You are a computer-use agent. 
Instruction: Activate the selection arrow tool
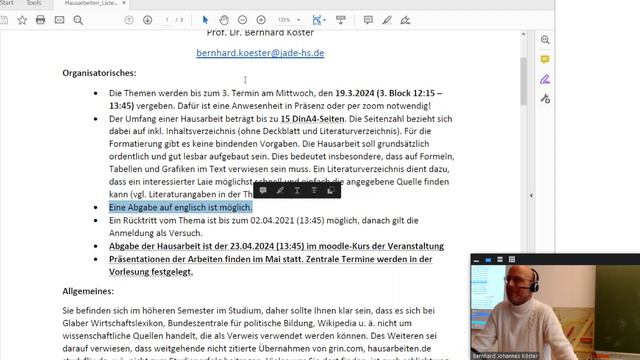(205, 20)
